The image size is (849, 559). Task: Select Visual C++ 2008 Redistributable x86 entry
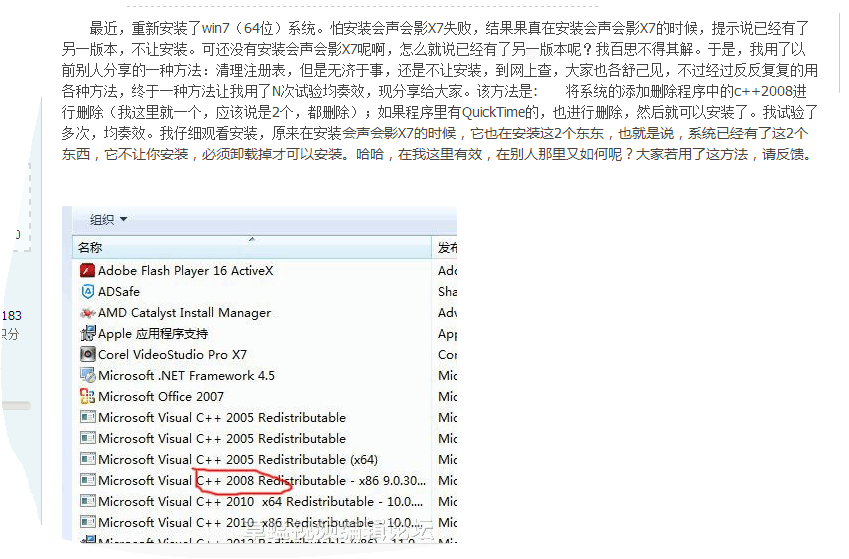(262, 480)
